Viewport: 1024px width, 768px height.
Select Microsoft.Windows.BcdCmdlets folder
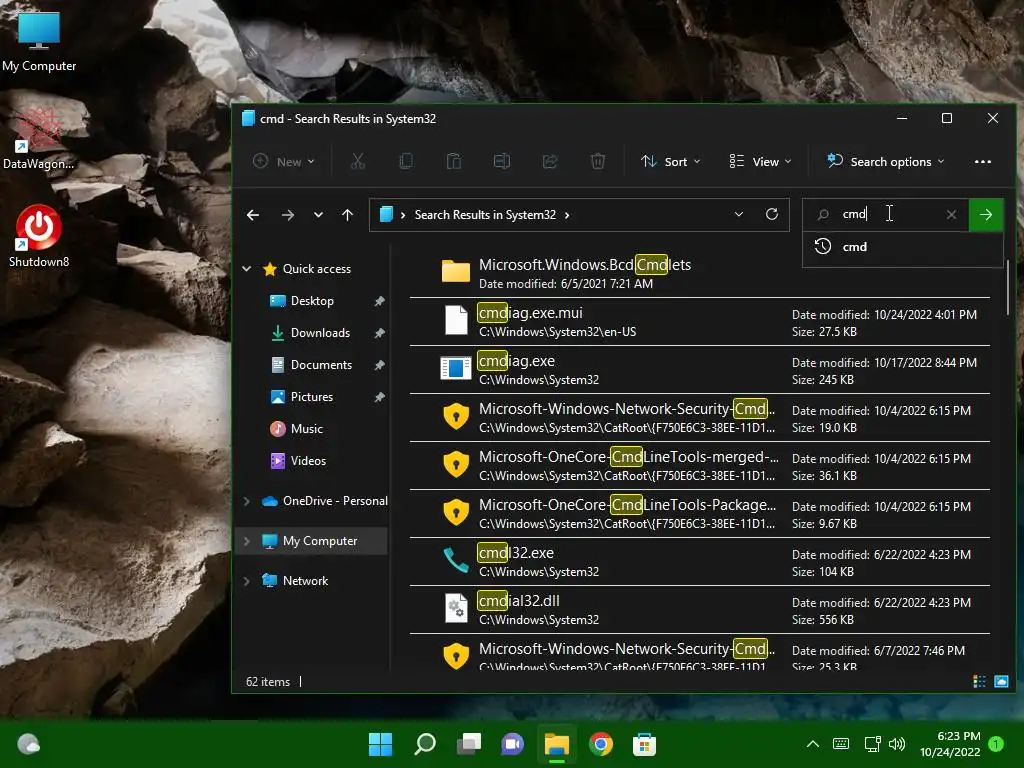coord(699,274)
